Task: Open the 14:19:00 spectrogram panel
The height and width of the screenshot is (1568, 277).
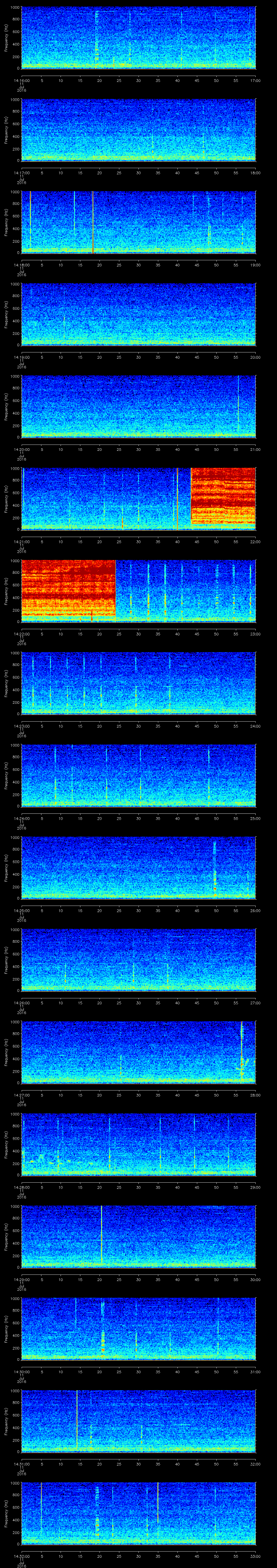Action: point(138,315)
